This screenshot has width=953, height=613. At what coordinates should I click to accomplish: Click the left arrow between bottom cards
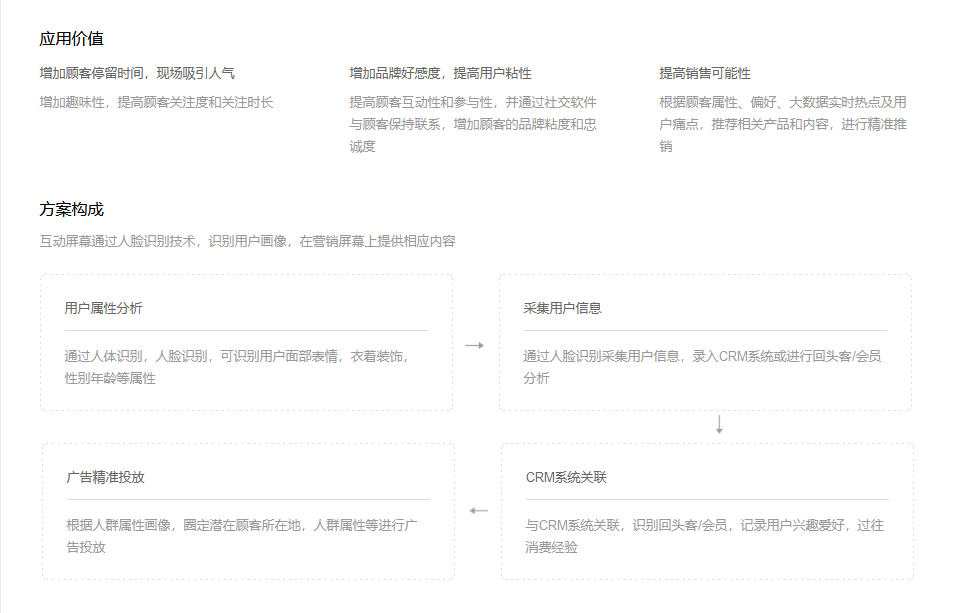pos(479,511)
